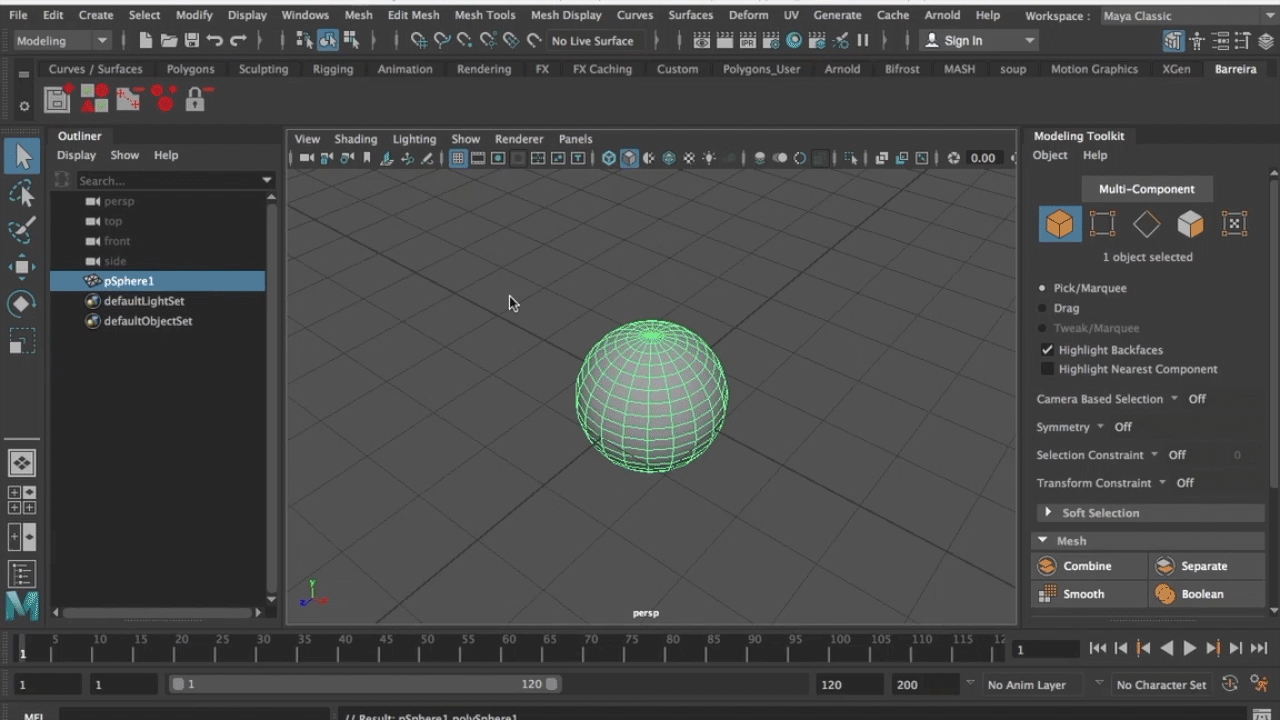Activate the Lasso select tool
Image resolution: width=1280 pixels, height=720 pixels.
point(22,193)
